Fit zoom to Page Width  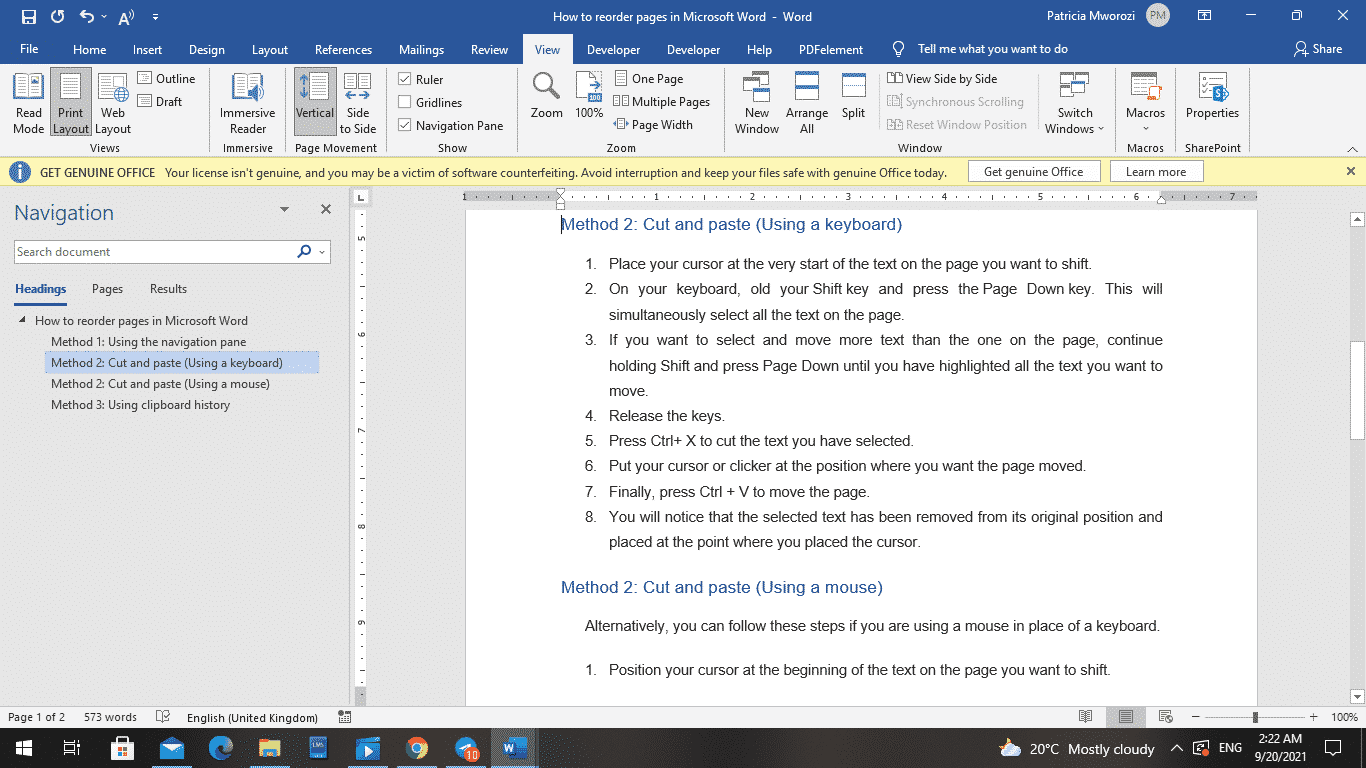pos(653,125)
